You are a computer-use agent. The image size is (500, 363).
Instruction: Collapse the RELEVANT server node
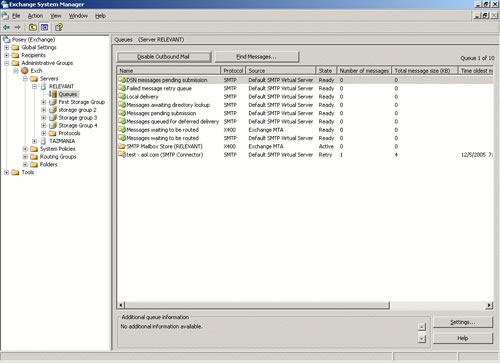[x=34, y=86]
